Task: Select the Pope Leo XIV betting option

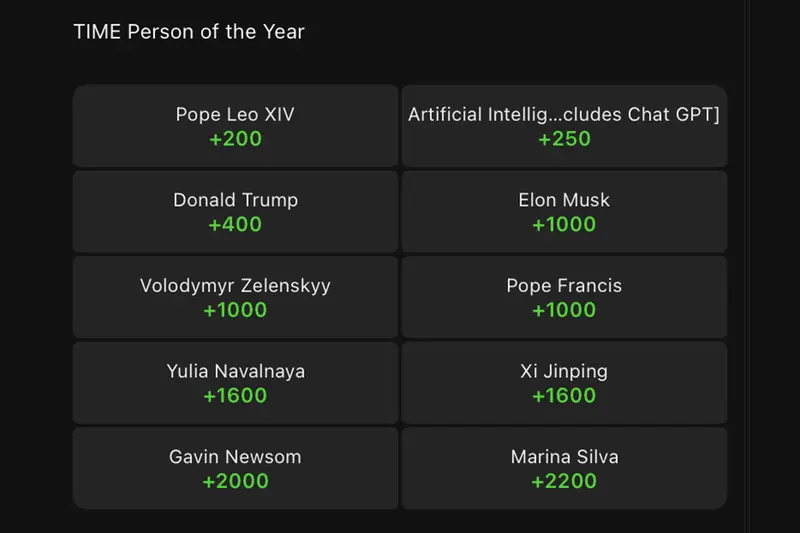Action: click(235, 126)
